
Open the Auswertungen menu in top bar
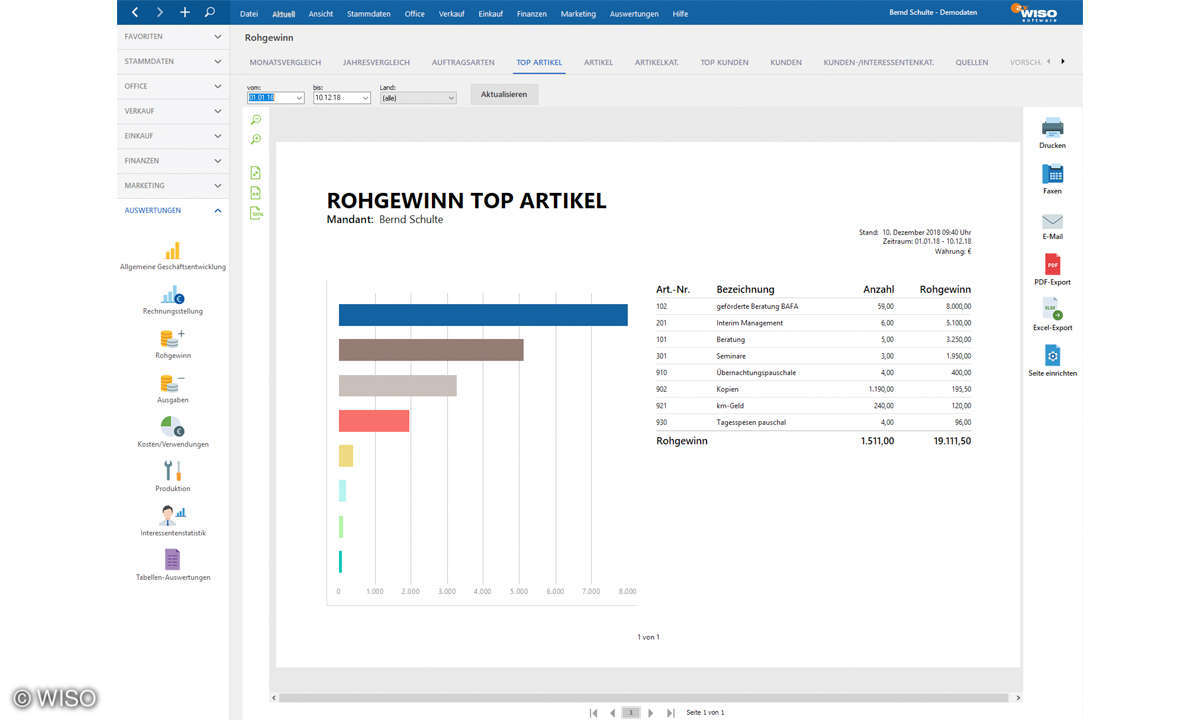(x=634, y=14)
